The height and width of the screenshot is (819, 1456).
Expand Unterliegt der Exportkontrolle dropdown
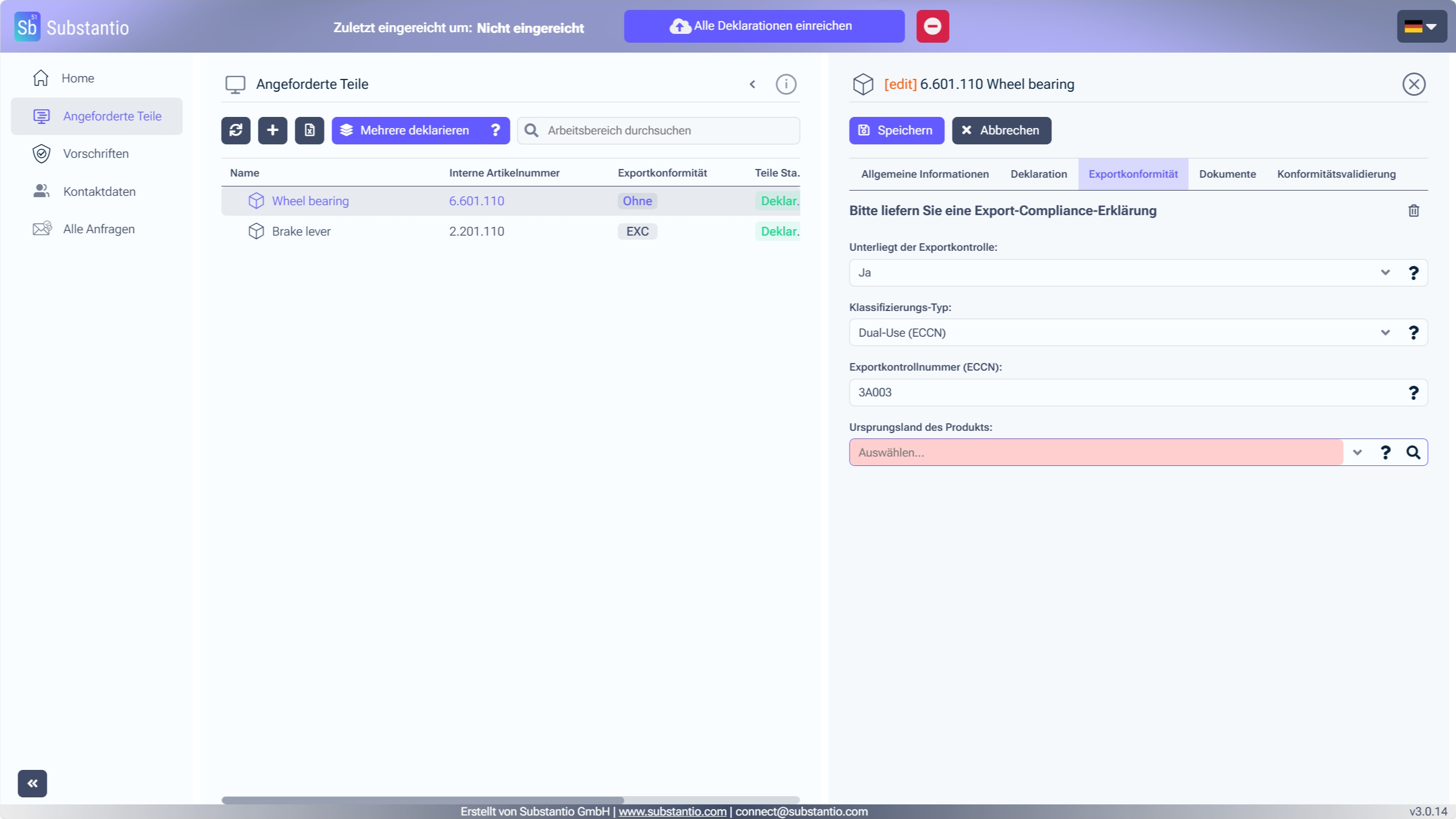[1385, 272]
